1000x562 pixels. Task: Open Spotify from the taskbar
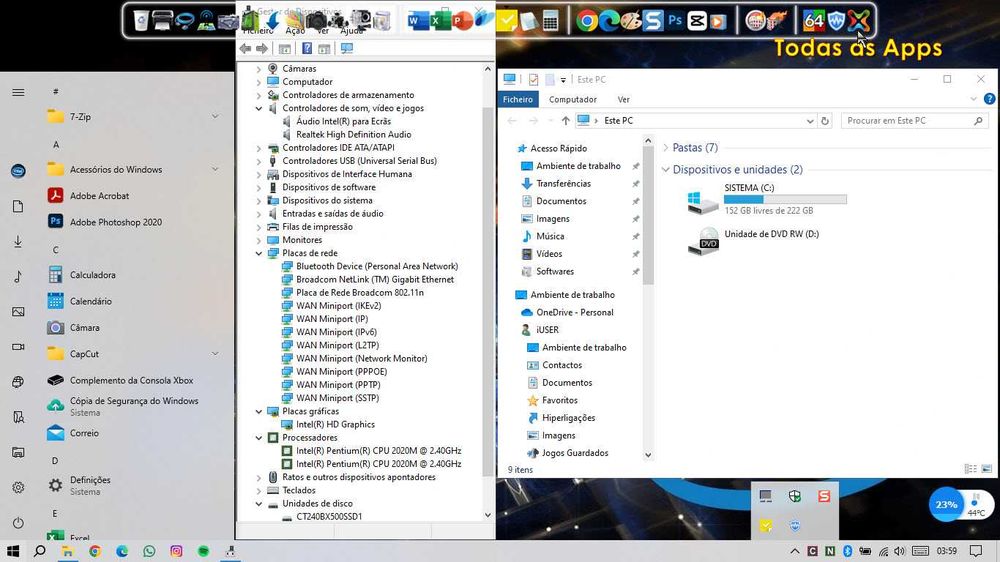click(203, 551)
